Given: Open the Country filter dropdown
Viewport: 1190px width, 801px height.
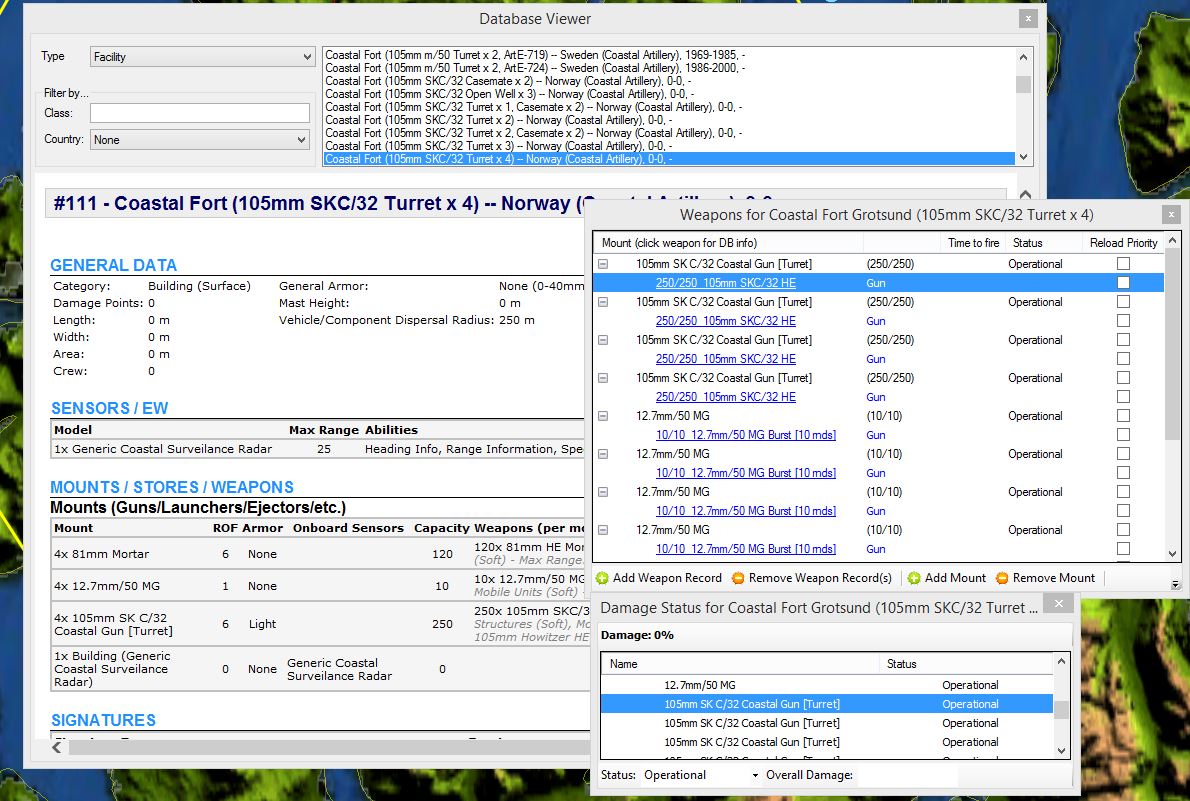Looking at the screenshot, I should [200, 140].
